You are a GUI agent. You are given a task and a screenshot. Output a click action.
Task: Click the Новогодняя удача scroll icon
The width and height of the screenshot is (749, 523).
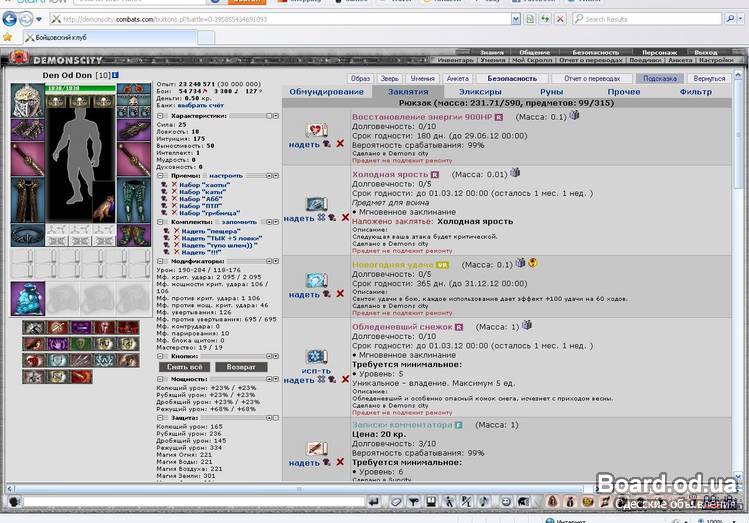pos(316,280)
